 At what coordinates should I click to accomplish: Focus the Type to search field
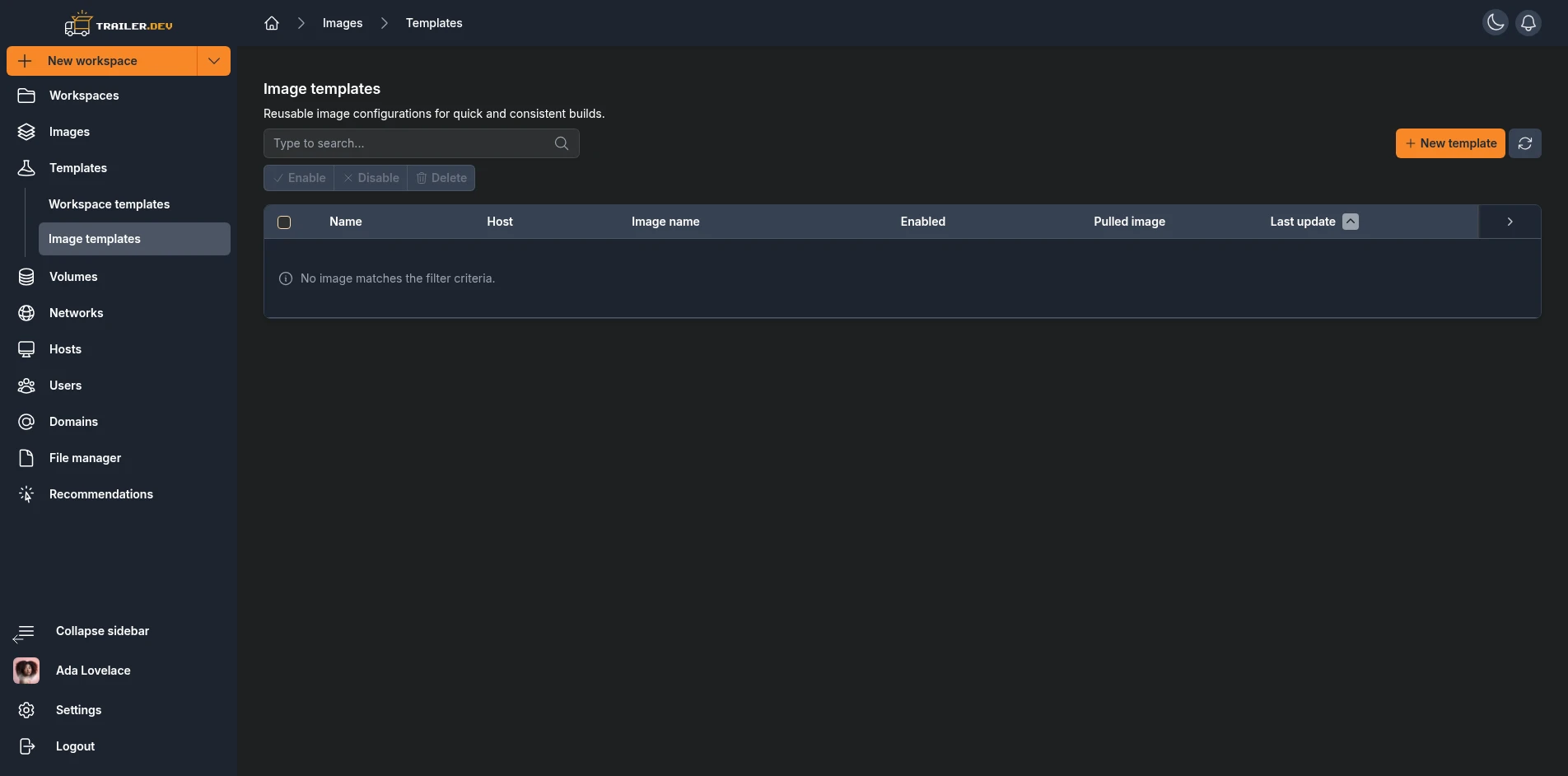pyautogui.click(x=422, y=143)
